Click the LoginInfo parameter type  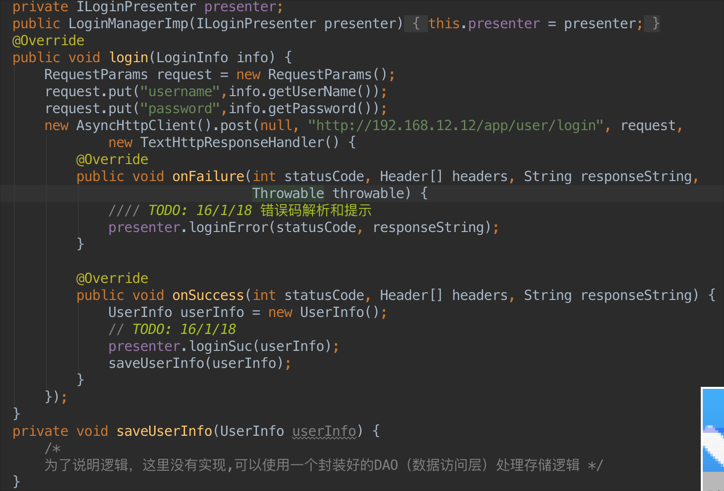[x=192, y=57]
